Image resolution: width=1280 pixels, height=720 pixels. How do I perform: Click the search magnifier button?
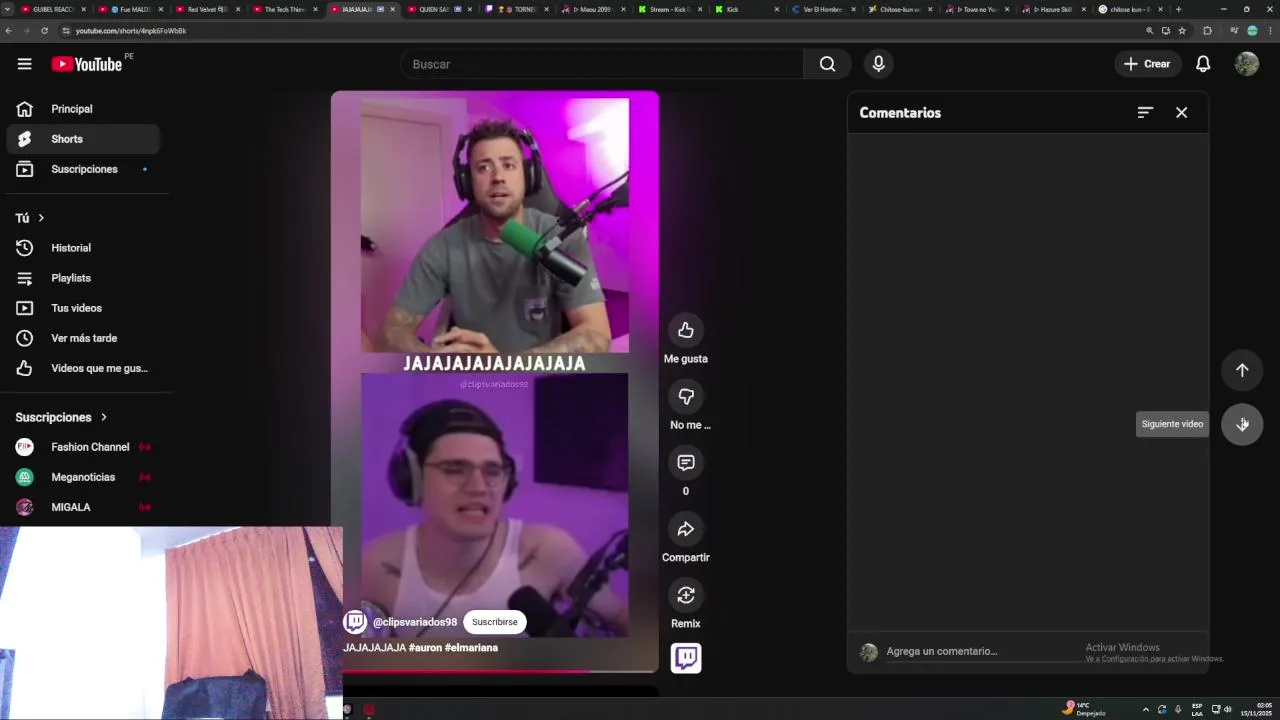[827, 64]
